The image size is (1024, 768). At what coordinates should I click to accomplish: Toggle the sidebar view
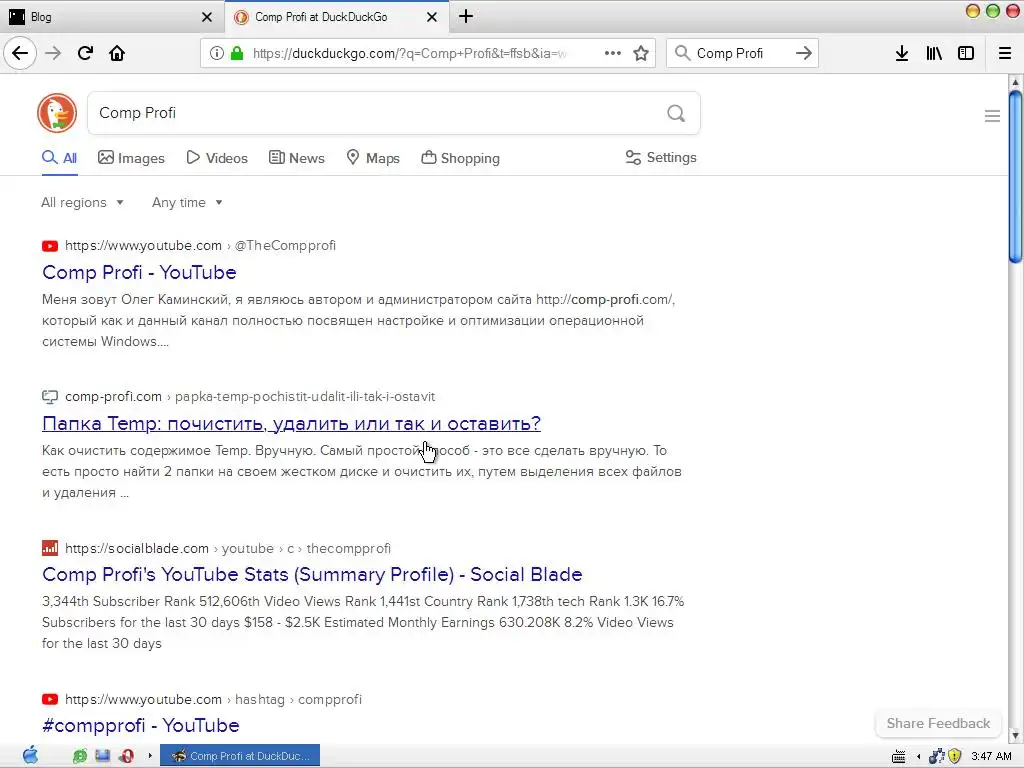966,53
